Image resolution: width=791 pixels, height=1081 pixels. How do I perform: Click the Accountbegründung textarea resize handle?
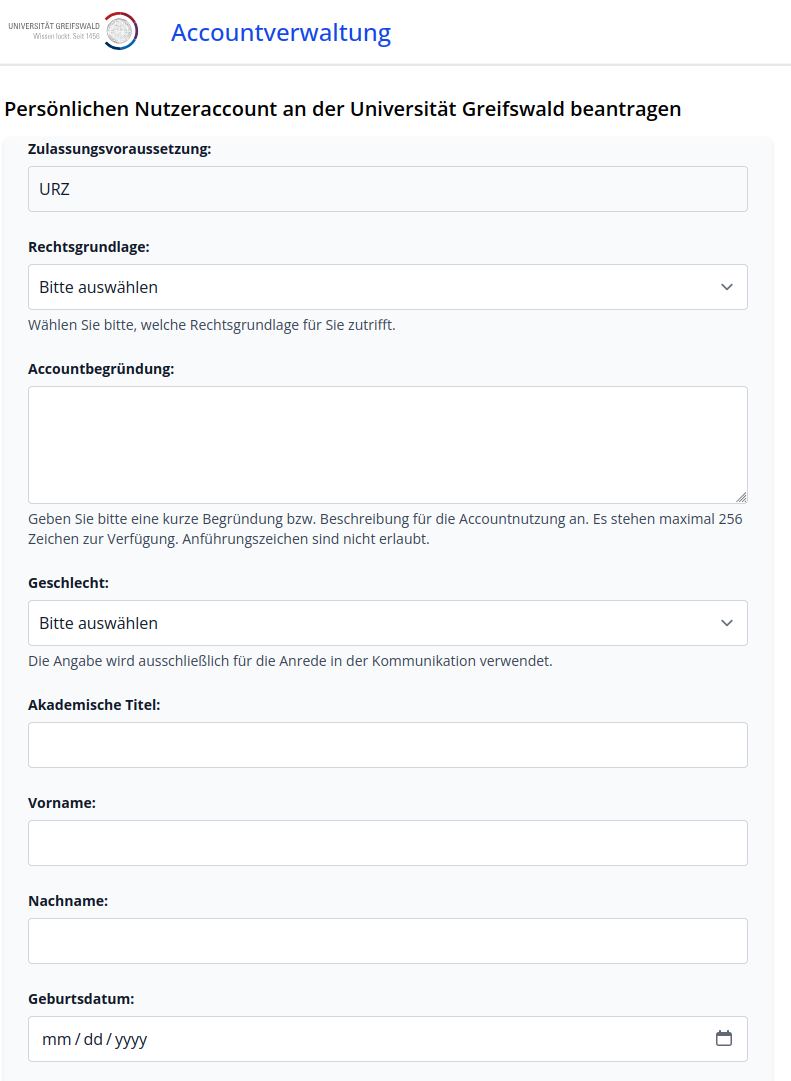pos(741,497)
